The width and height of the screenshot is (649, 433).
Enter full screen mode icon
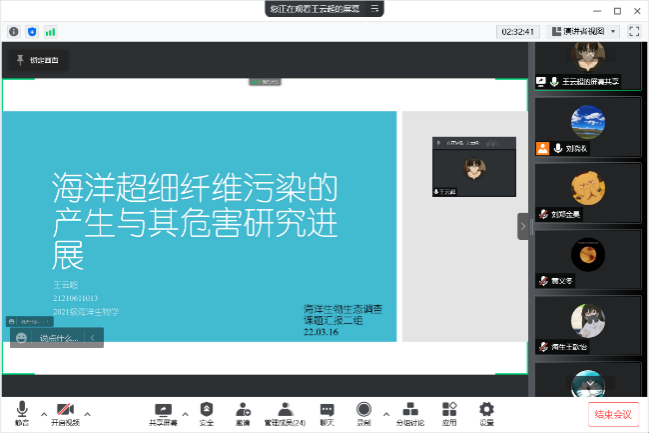pos(634,31)
